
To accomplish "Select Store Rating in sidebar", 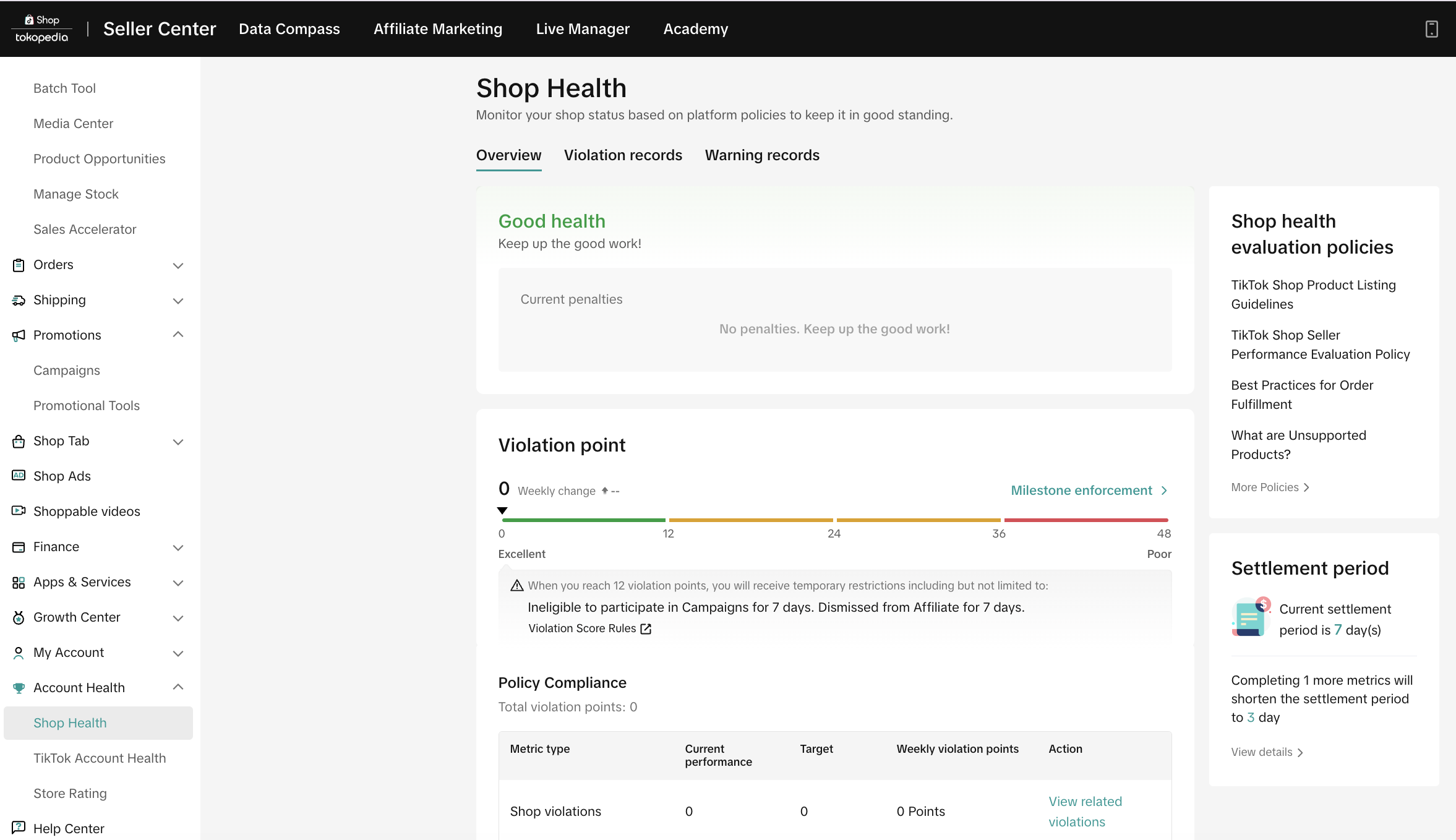I will click(x=70, y=794).
